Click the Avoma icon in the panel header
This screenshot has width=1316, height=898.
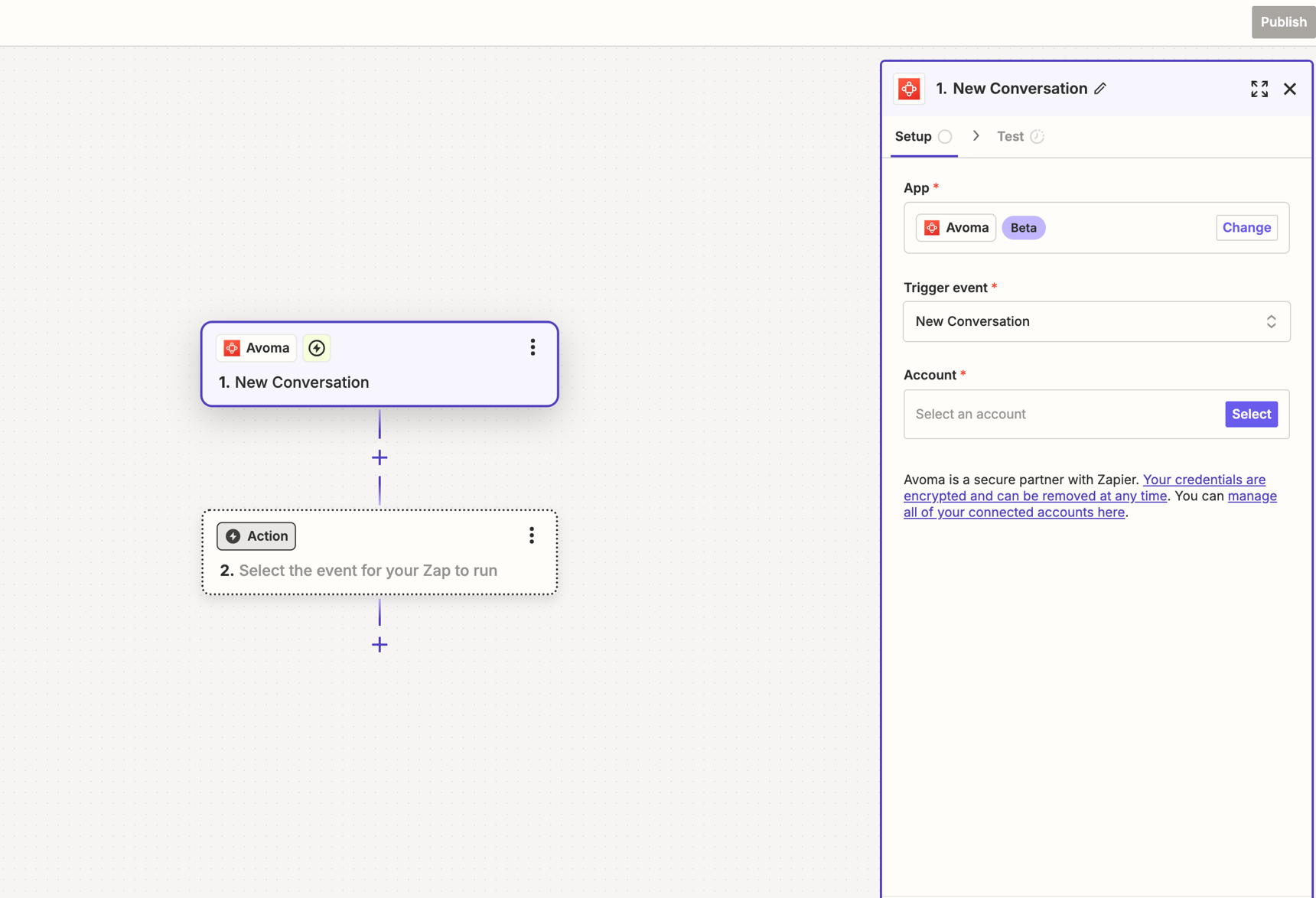[909, 89]
